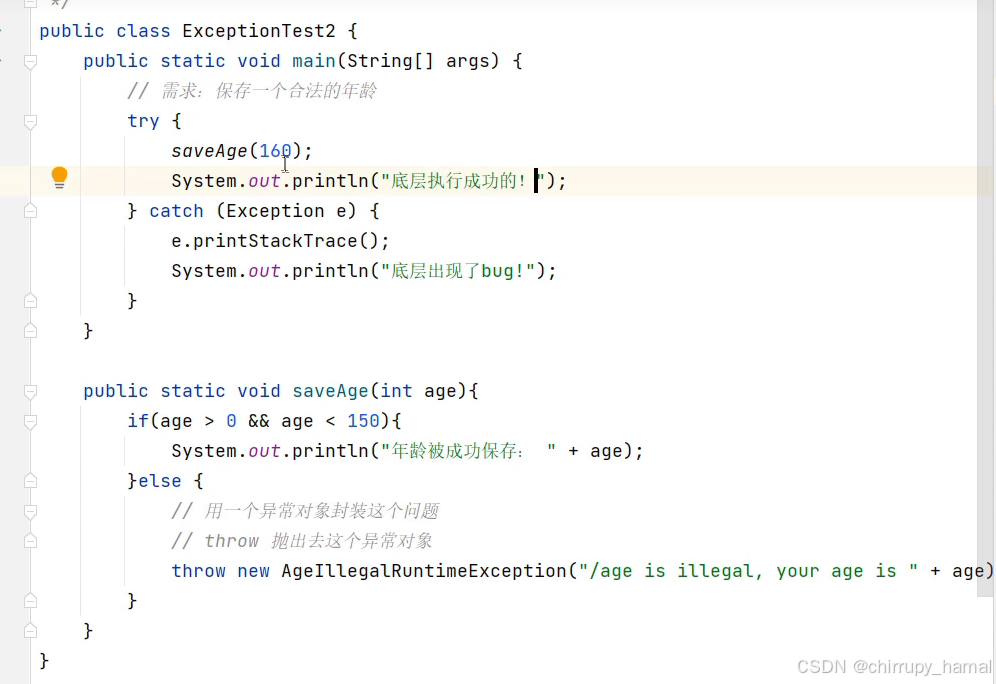This screenshot has height=684, width=996.
Task: Toggle fold marker beside the throw comment line
Action: (x=30, y=541)
